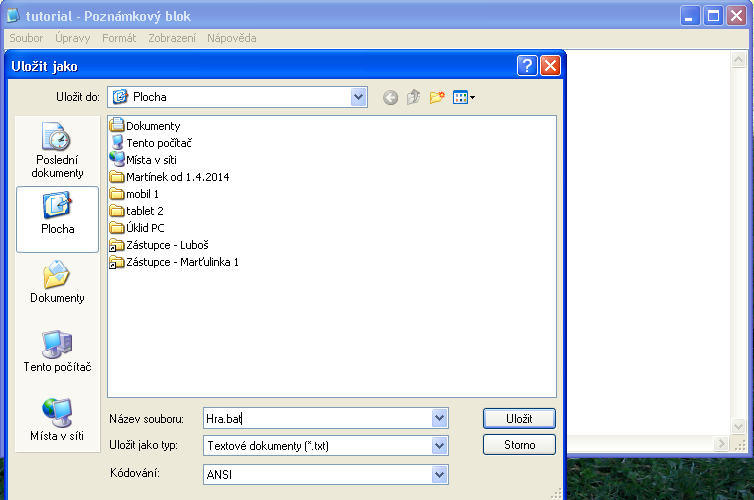The height and width of the screenshot is (500, 754).
Task: Click the dialog Help question mark button
Action: [x=528, y=67]
